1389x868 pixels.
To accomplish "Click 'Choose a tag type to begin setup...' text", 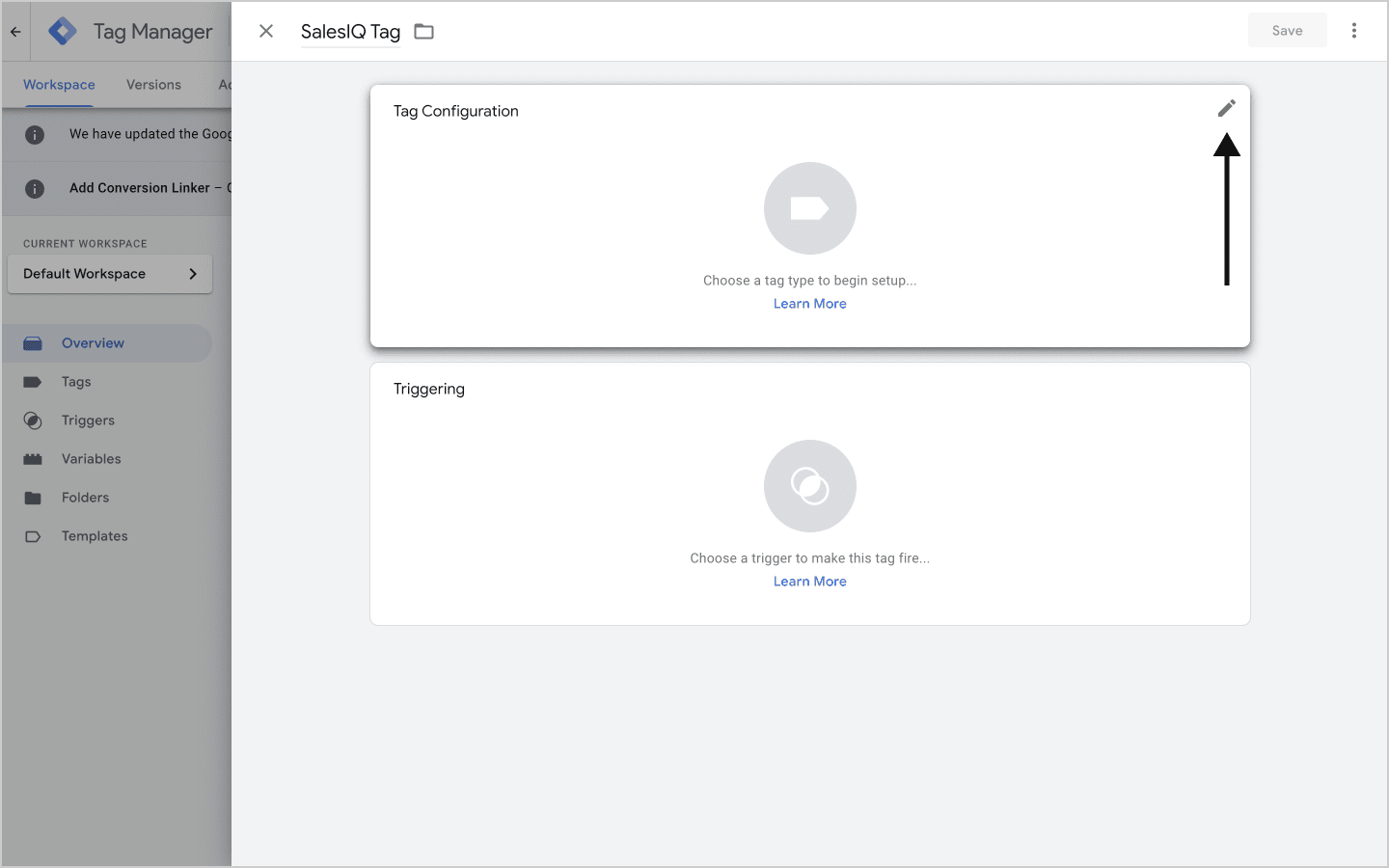I will click(810, 281).
